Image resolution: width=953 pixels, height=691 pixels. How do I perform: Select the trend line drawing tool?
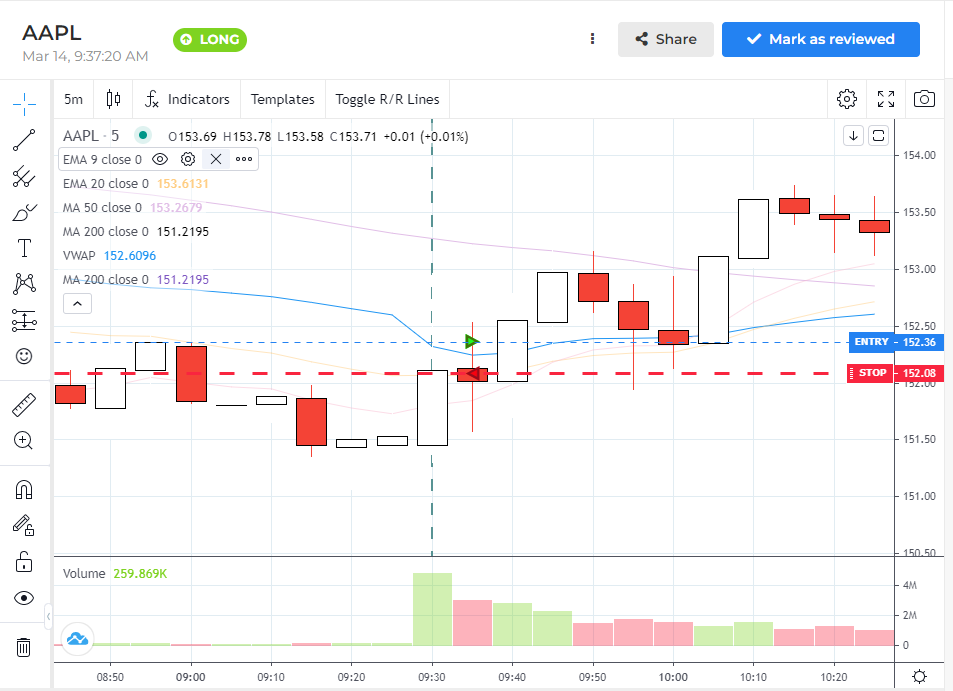[x=24, y=140]
